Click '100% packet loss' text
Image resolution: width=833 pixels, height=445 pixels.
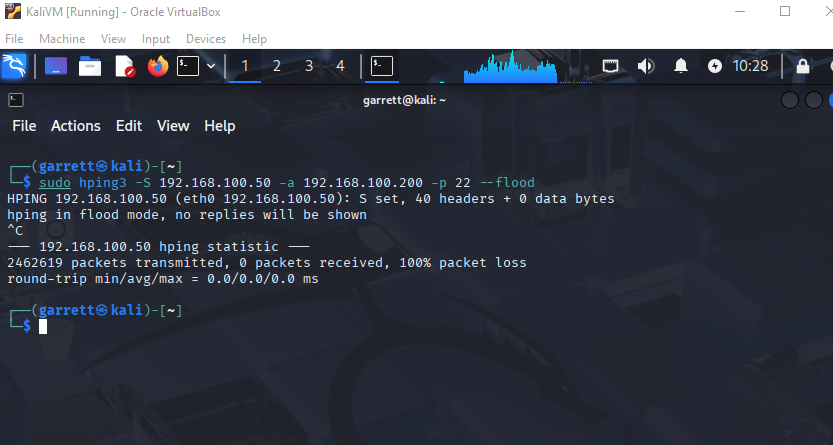pyautogui.click(x=462, y=263)
